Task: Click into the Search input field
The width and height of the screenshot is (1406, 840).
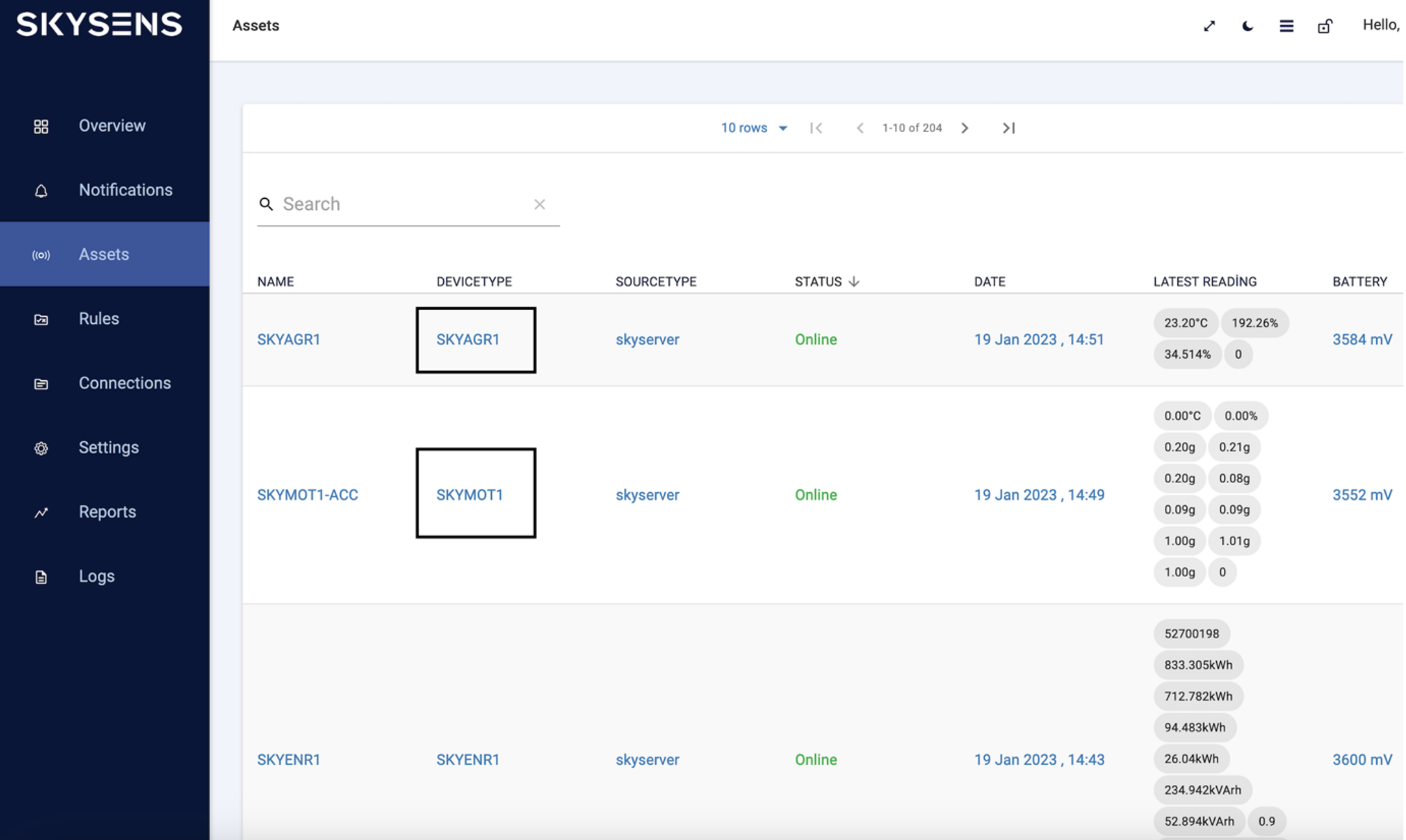Action: tap(402, 205)
